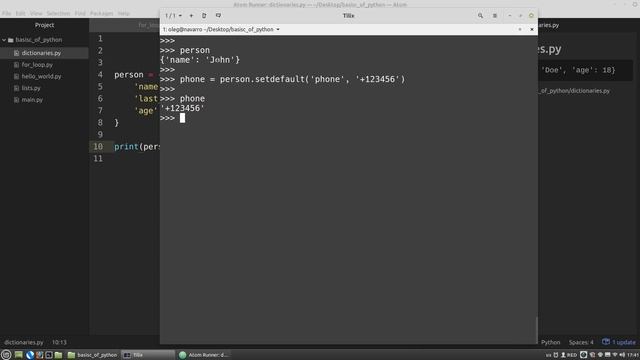The width and height of the screenshot is (640, 360).
Task: Click the network icon in system tray
Action: tap(615, 355)
